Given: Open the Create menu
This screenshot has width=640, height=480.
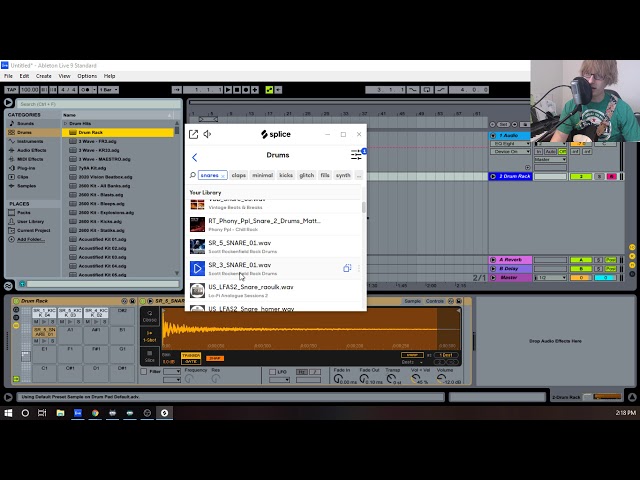Looking at the screenshot, I should pyautogui.click(x=44, y=76).
